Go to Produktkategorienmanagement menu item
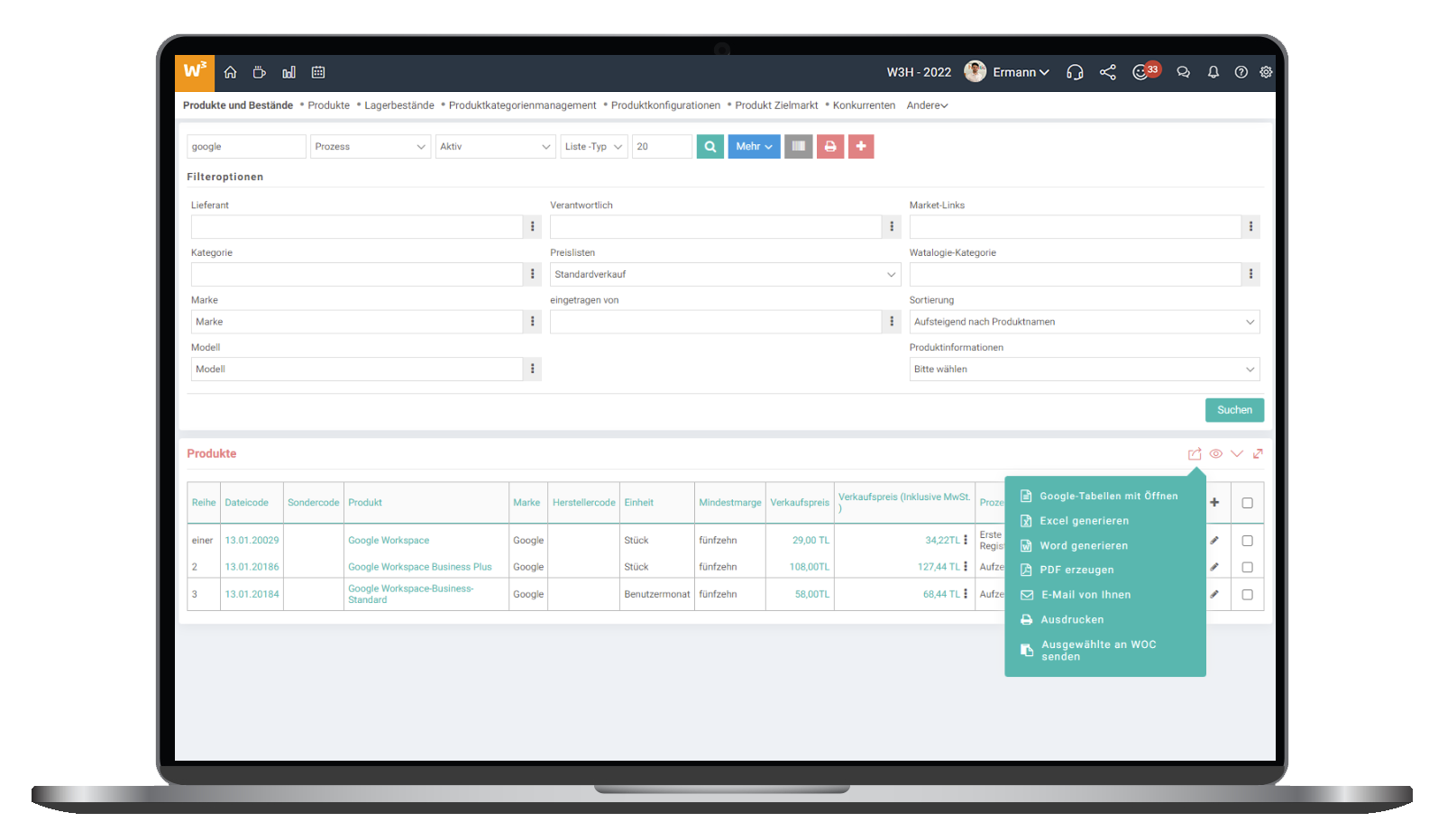 click(523, 105)
